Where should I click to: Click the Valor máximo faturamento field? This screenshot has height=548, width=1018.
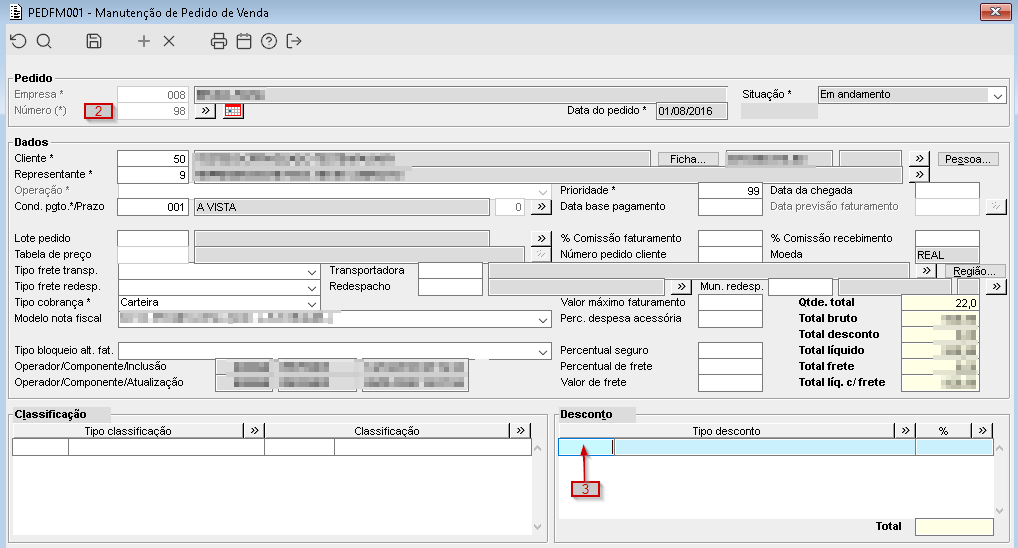point(730,303)
